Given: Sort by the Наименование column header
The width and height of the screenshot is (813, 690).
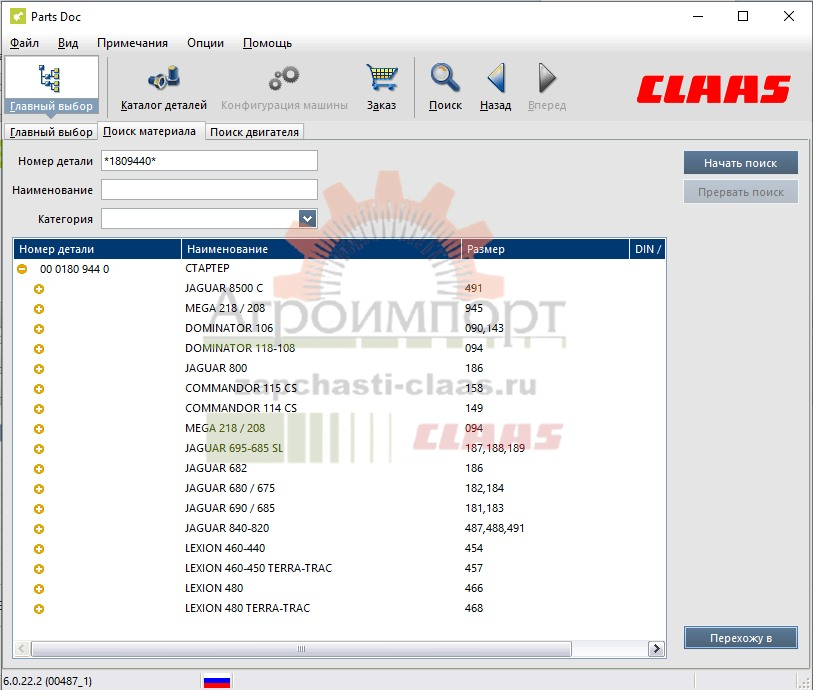Looking at the screenshot, I should tap(321, 249).
